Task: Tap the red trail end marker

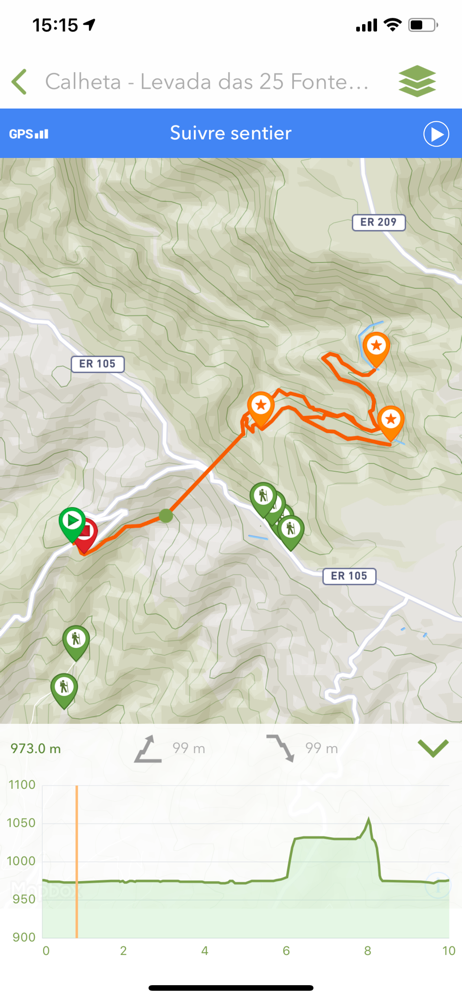Action: pos(86,536)
